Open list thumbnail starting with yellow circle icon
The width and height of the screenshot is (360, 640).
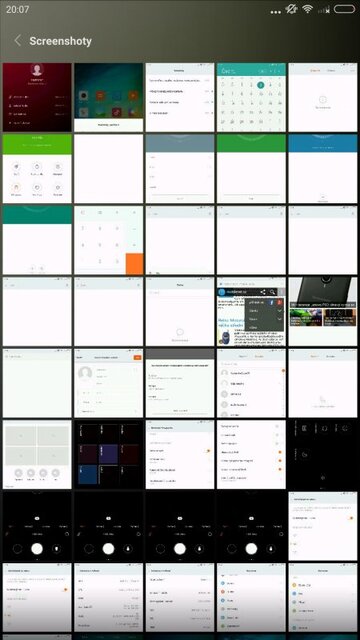pos(322,597)
